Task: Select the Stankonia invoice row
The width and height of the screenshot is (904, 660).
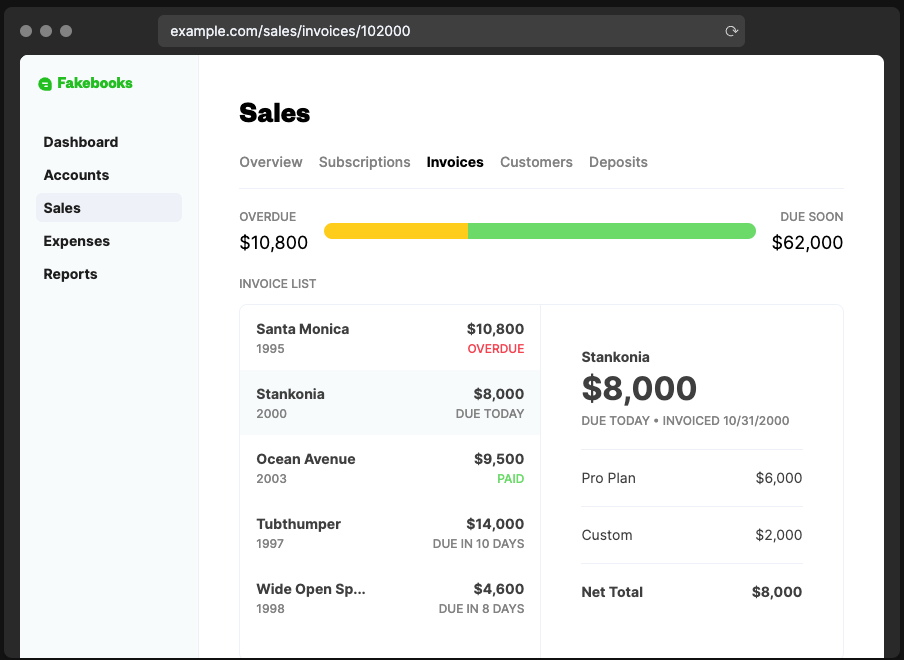Action: coord(390,403)
